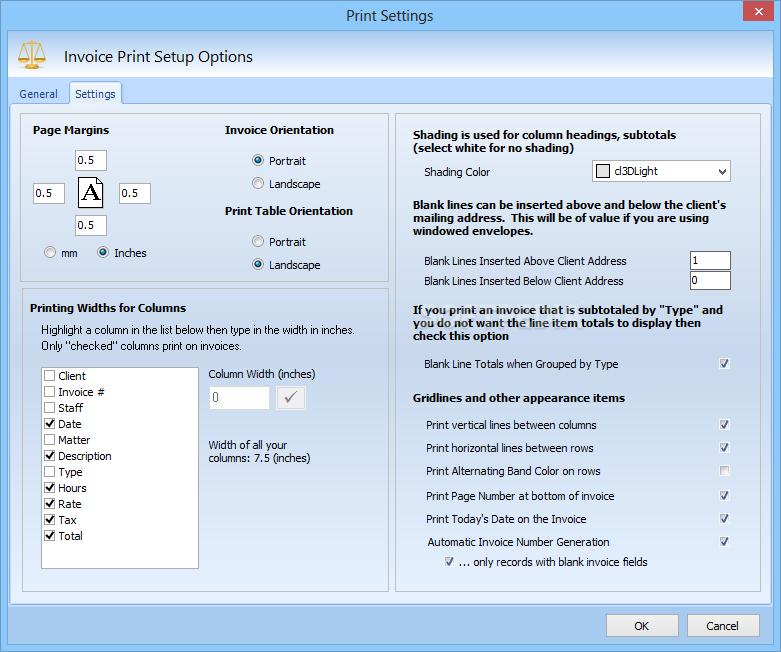Check the Invoice # column checkbox

(50, 391)
